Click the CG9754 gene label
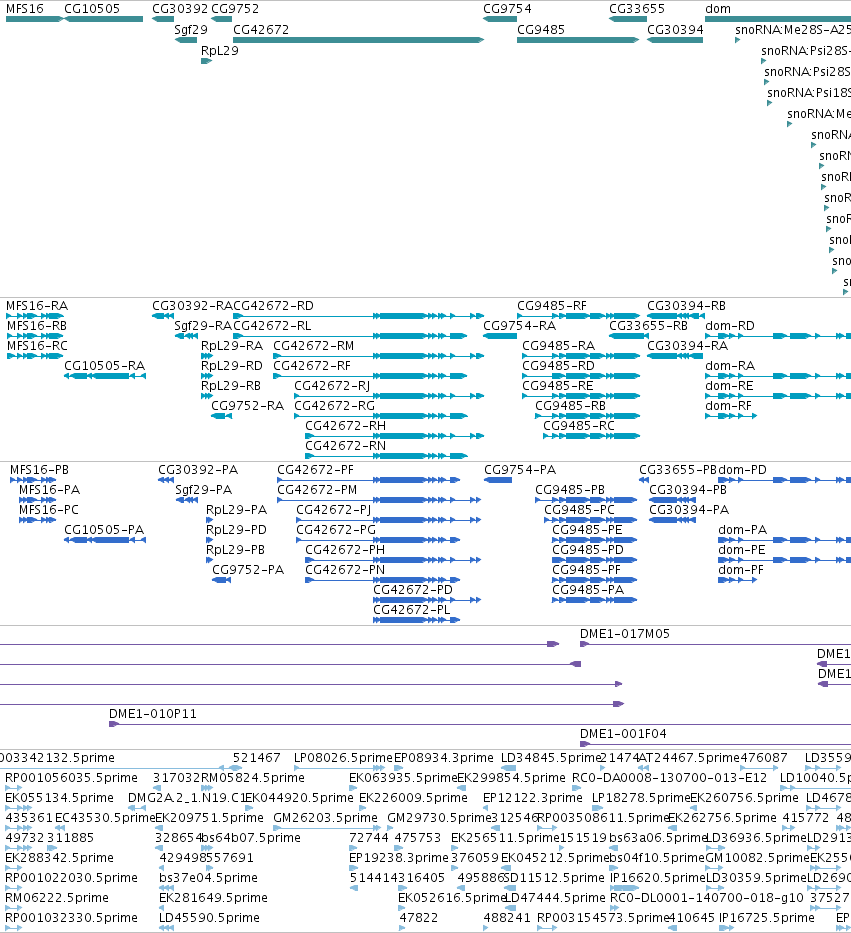851x933 pixels. pos(507,9)
